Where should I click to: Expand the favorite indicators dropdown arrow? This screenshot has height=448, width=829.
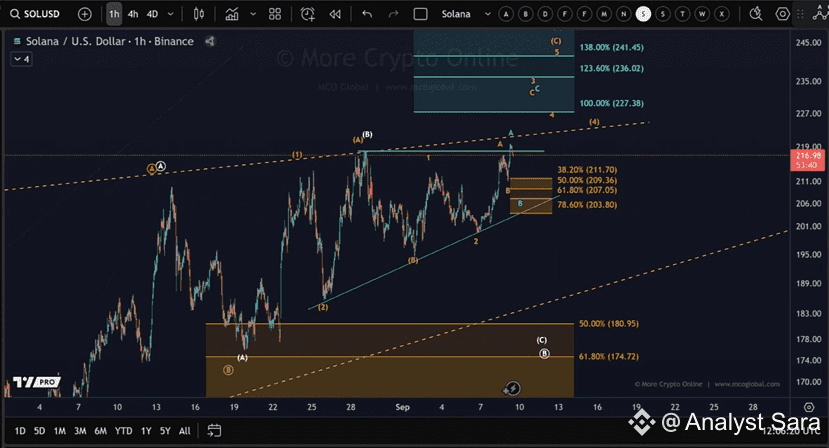coord(253,14)
